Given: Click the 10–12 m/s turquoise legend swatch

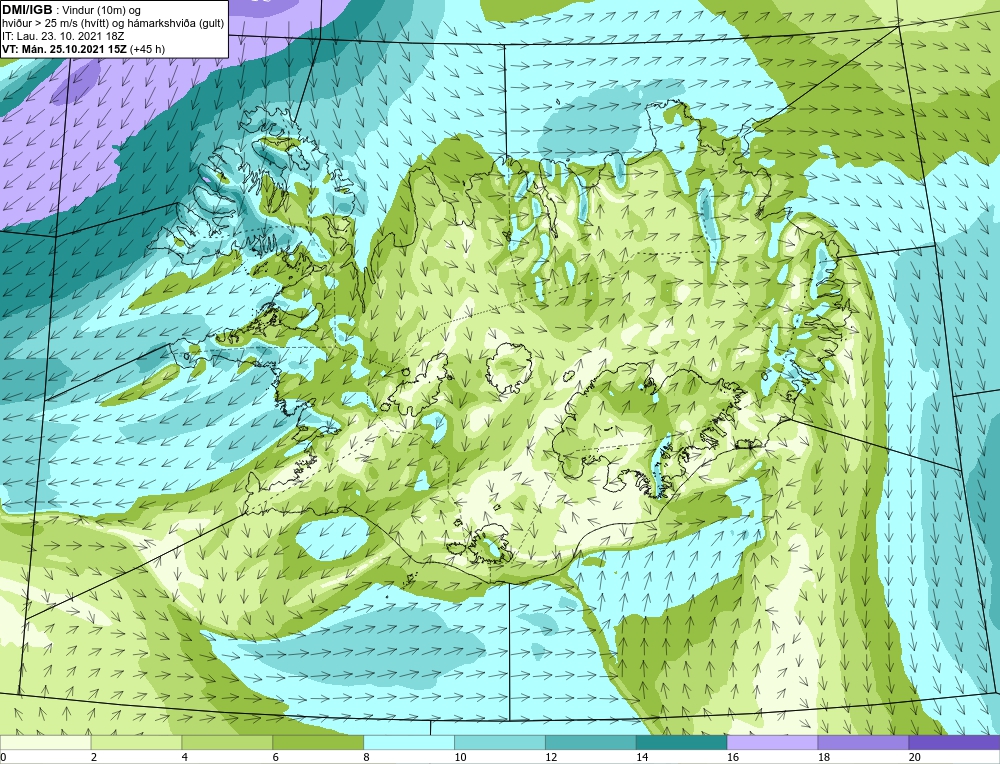Looking at the screenshot, I should (x=500, y=742).
